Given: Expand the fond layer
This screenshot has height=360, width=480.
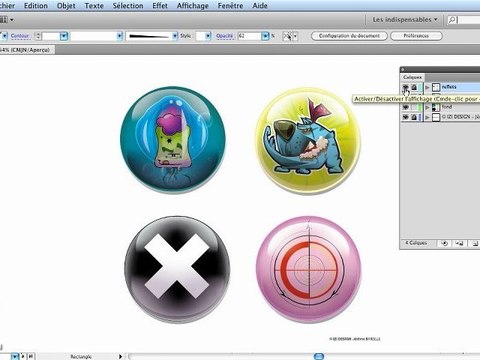Looking at the screenshot, I should pos(427,107).
